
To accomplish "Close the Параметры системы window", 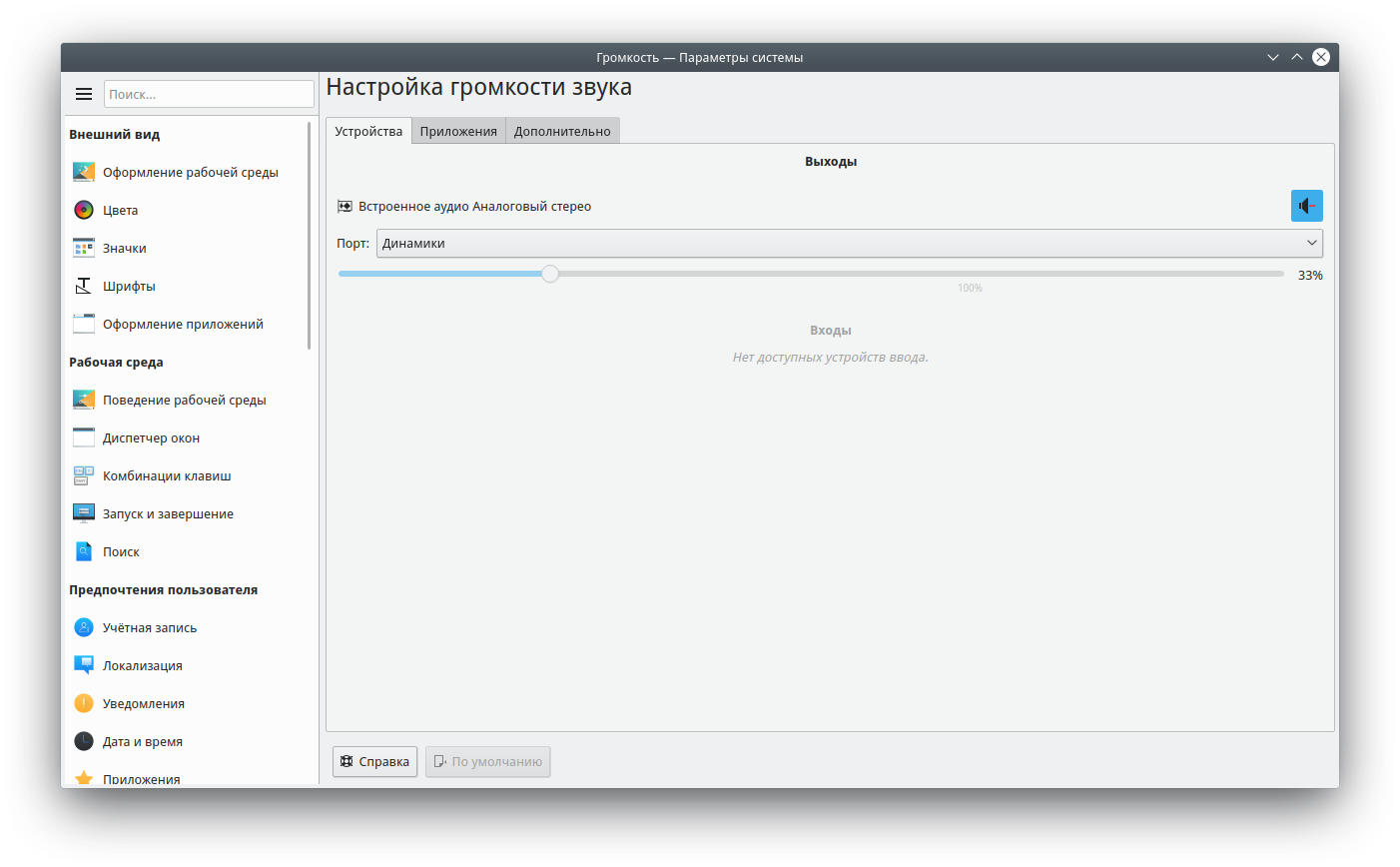I will pyautogui.click(x=1321, y=57).
